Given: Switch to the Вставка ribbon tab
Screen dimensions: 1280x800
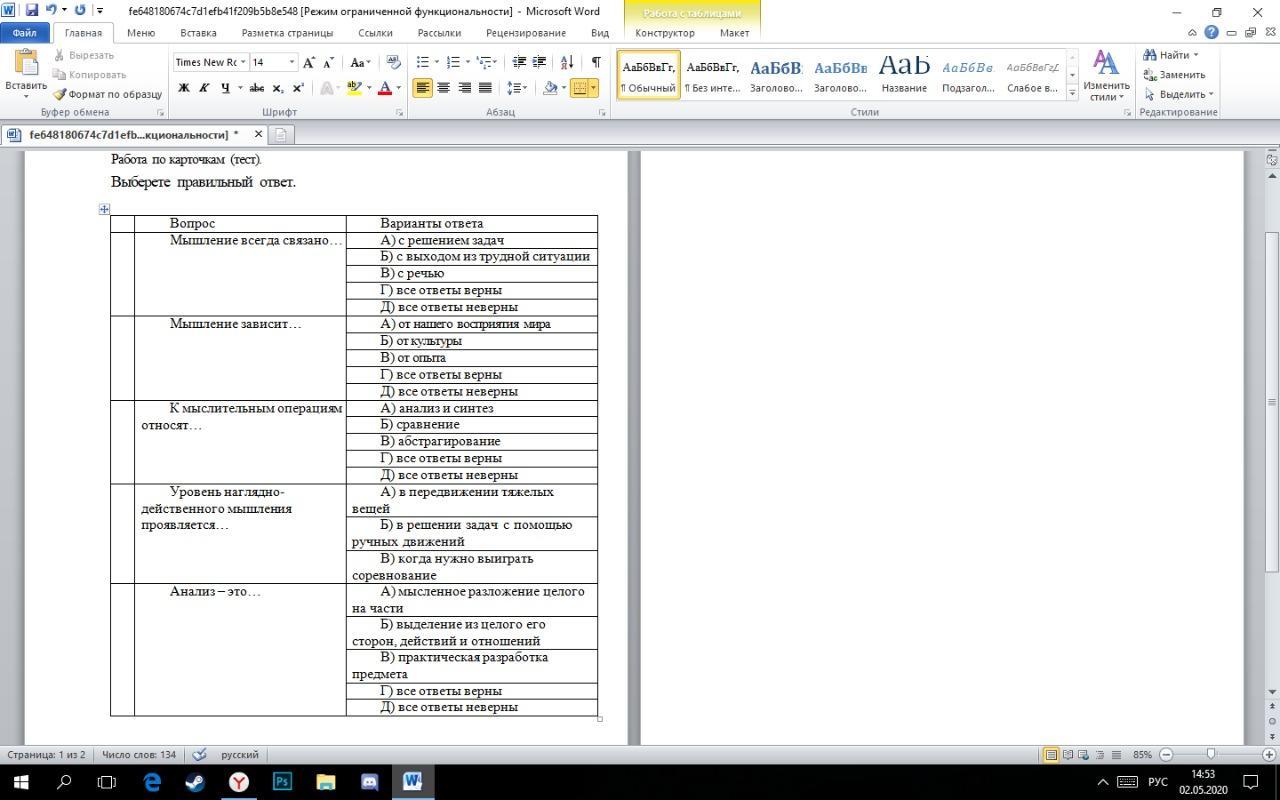Looking at the screenshot, I should point(198,33).
